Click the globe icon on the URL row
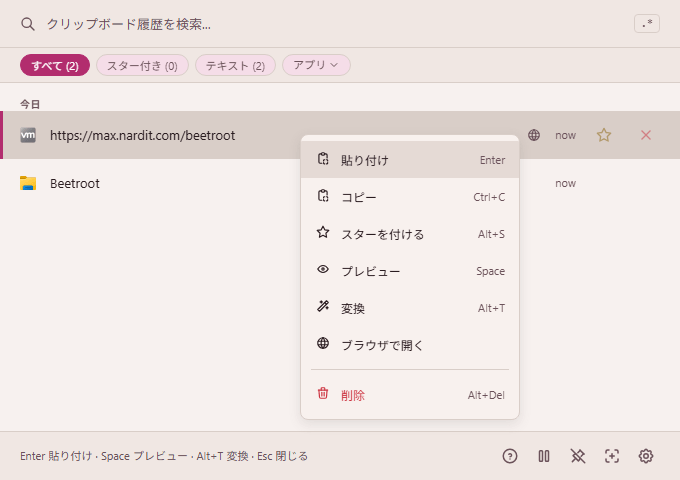The image size is (680, 480). 534,135
